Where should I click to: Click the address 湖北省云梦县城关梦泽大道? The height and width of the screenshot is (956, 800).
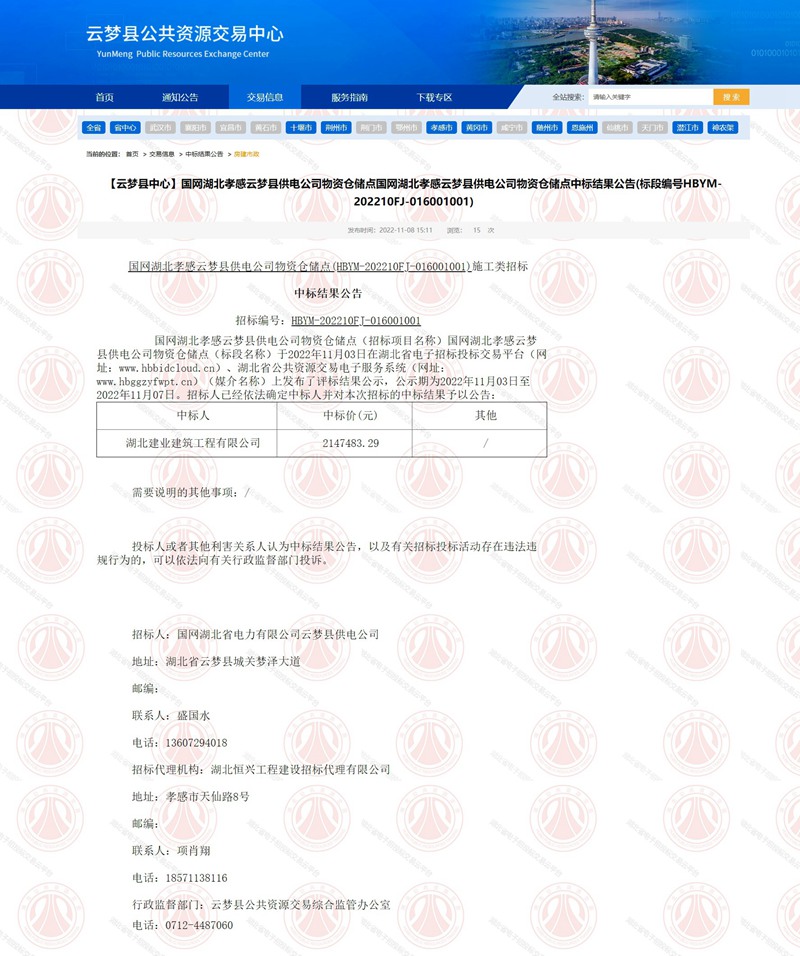click(233, 662)
